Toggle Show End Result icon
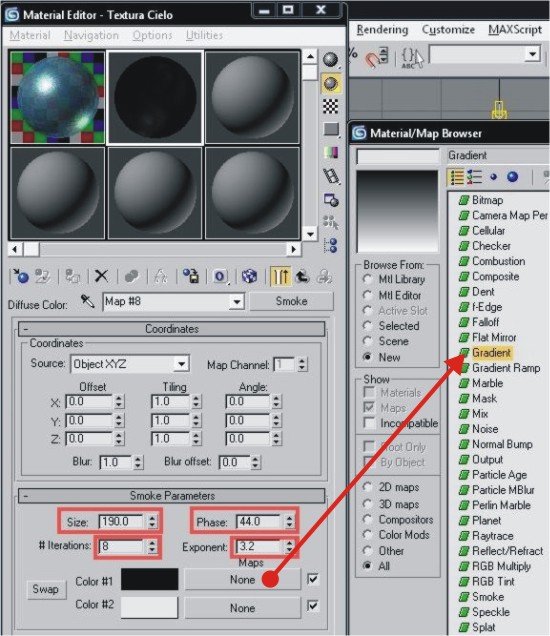550x636 pixels. [280, 276]
